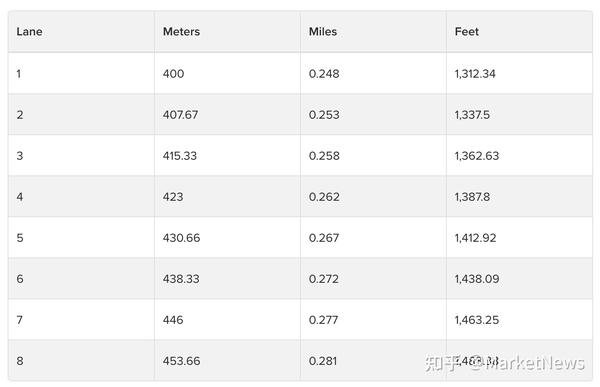Select the 1,463.25 feet value
The height and width of the screenshot is (387, 600).
(x=477, y=320)
